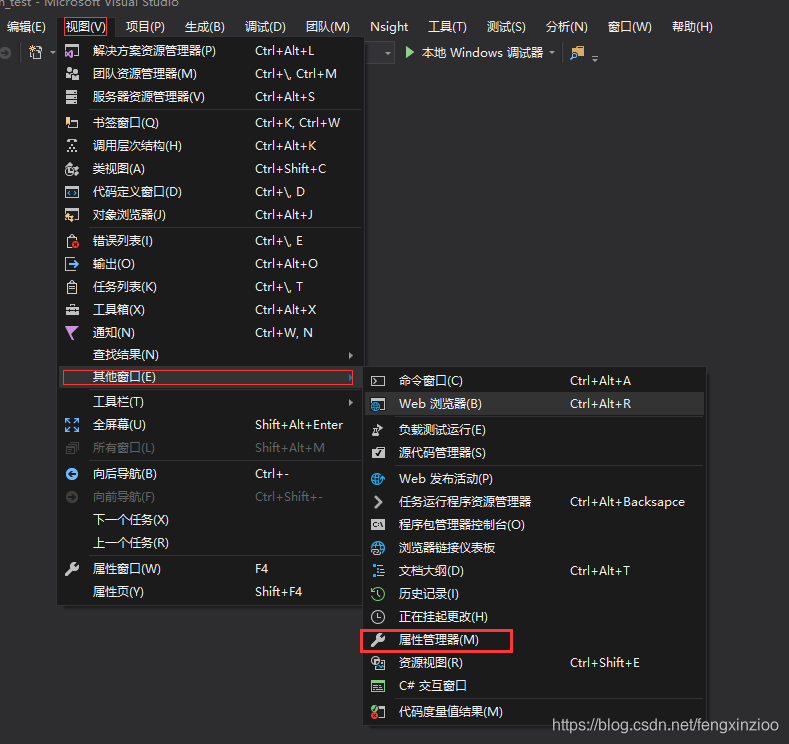Select 属性管理器(M) menu entry

coord(437,640)
